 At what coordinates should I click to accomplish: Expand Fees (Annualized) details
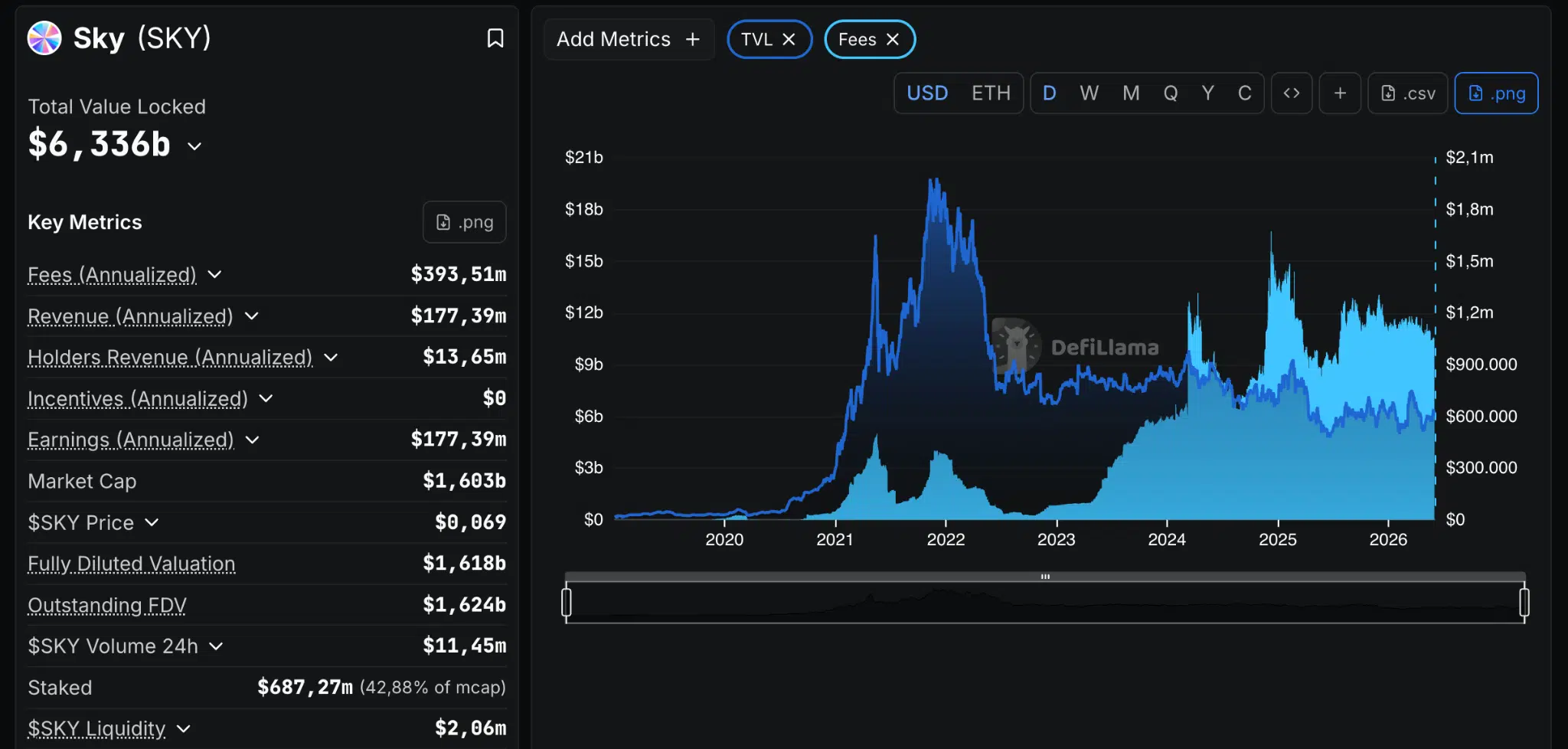point(214,274)
